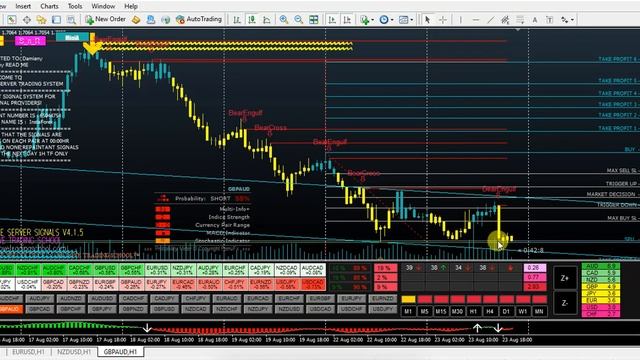Click the EURUSD +0.31% heatmap cell
The height and width of the screenshot is (360, 640).
(x=157, y=270)
